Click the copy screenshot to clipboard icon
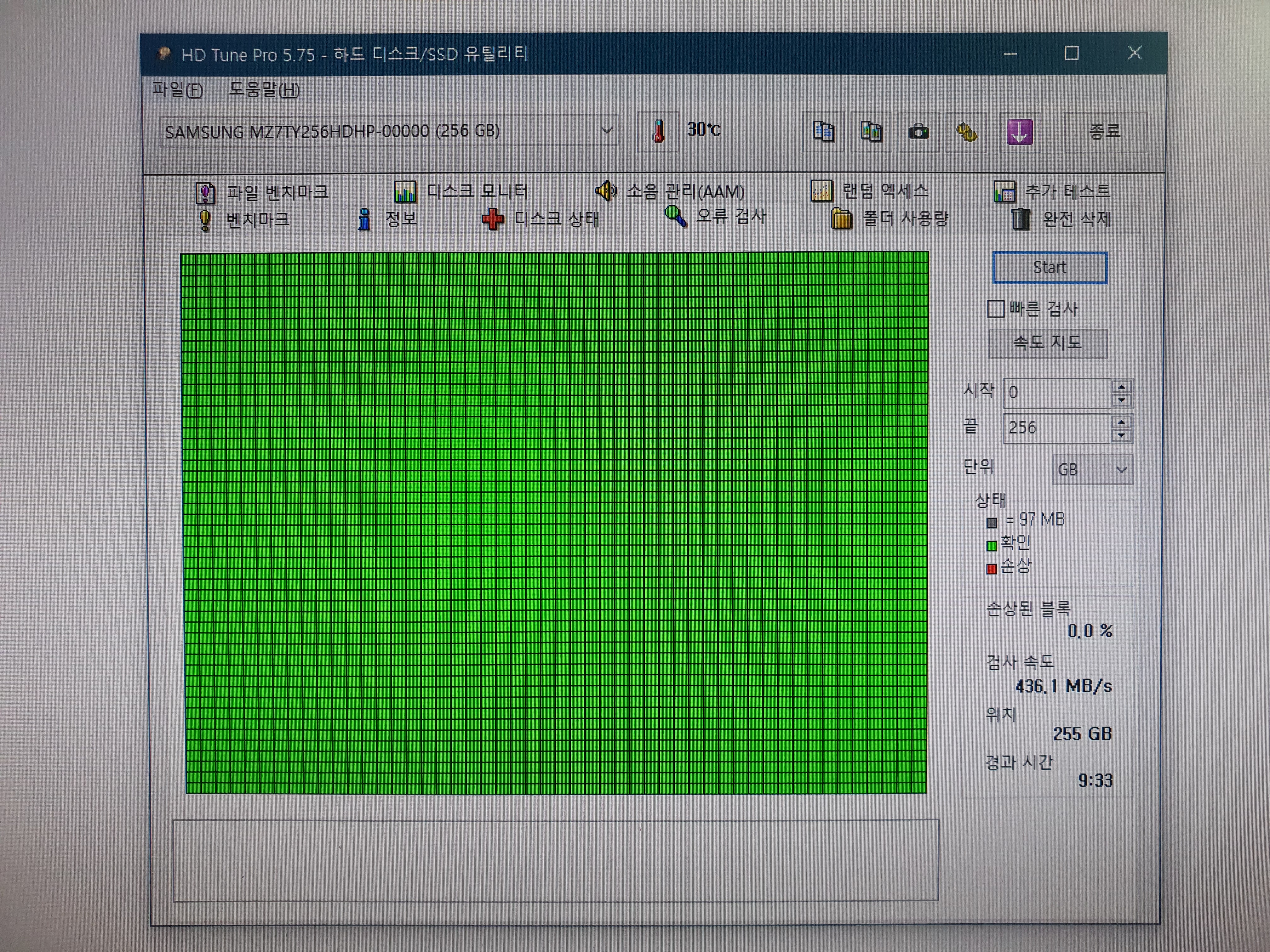The image size is (1270, 952). coord(871,132)
